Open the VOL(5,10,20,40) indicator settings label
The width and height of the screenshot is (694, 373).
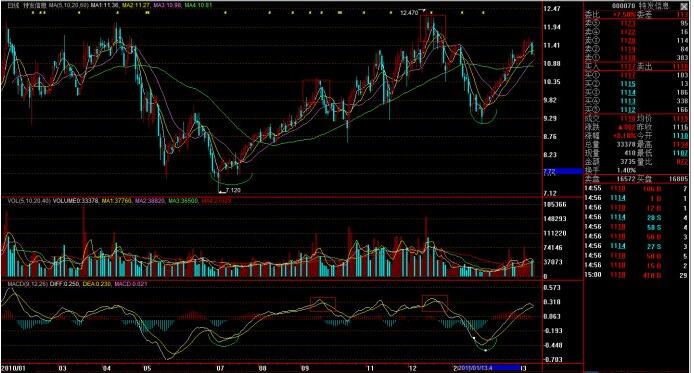tap(29, 201)
